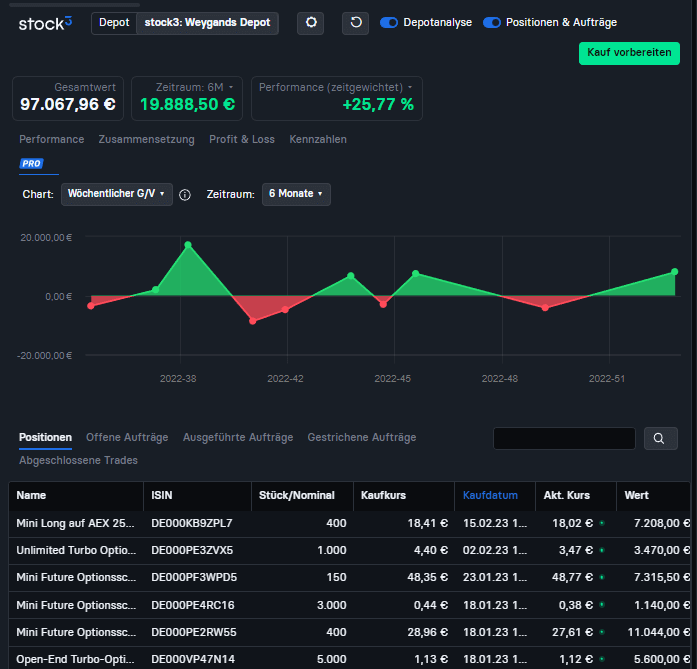The height and width of the screenshot is (669, 697).
Task: Select the Offene Aufträge tab
Action: point(127,437)
